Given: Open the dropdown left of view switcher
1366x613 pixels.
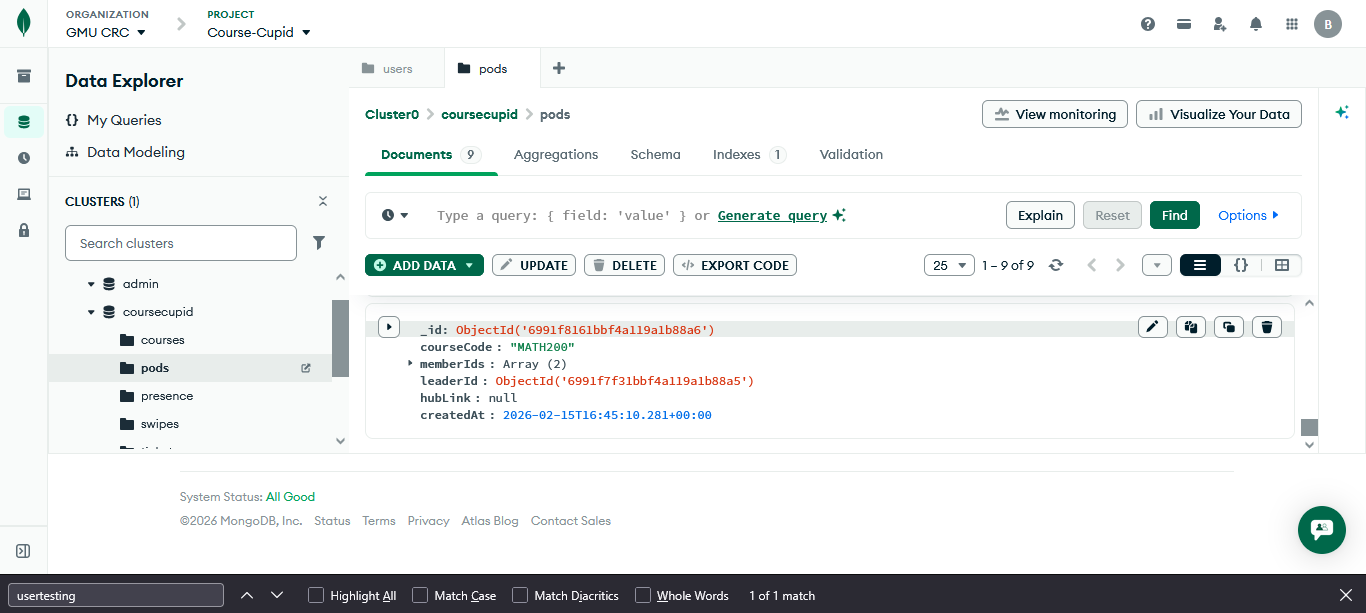Looking at the screenshot, I should point(1156,265).
